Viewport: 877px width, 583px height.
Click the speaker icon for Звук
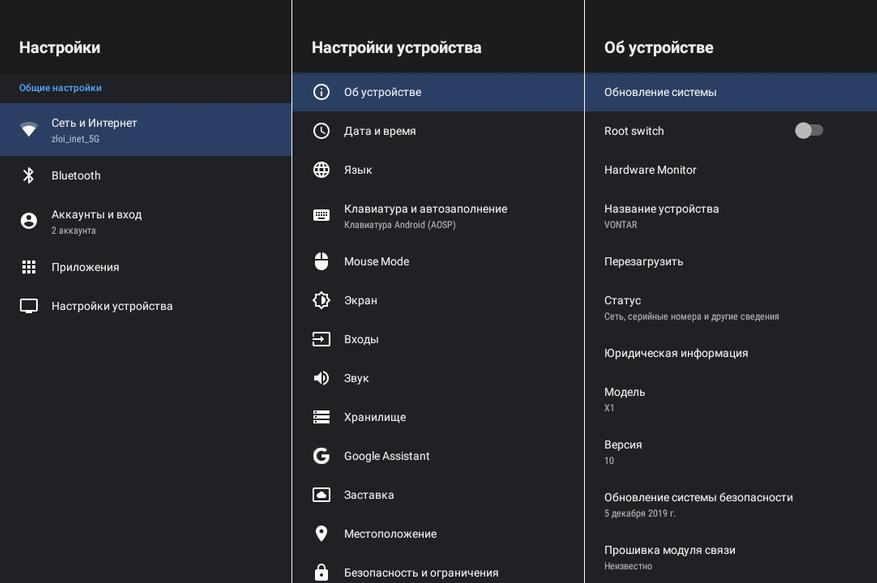point(321,378)
